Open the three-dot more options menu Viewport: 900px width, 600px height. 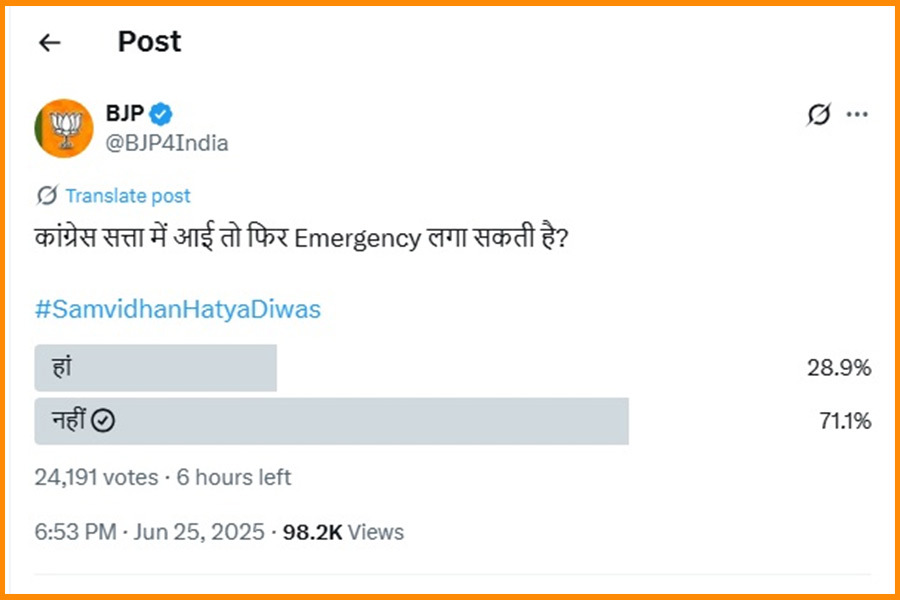[x=857, y=115]
